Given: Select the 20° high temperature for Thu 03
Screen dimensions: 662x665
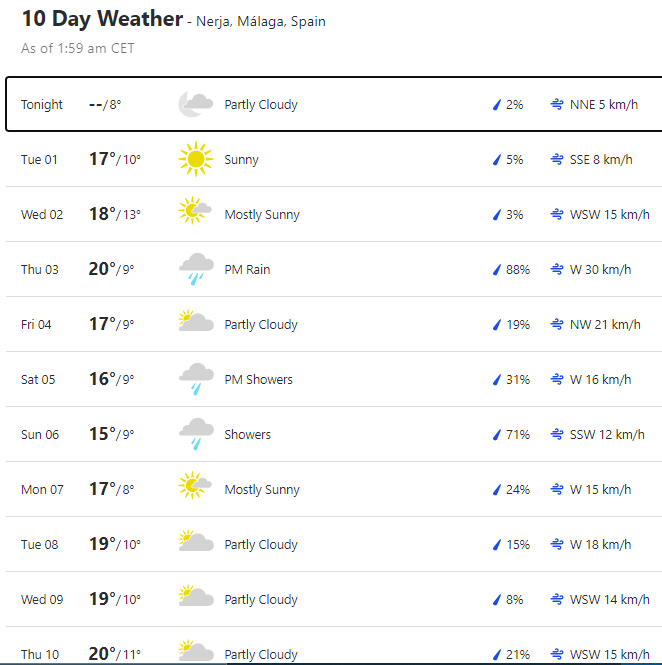Looking at the screenshot, I should pyautogui.click(x=102, y=268).
